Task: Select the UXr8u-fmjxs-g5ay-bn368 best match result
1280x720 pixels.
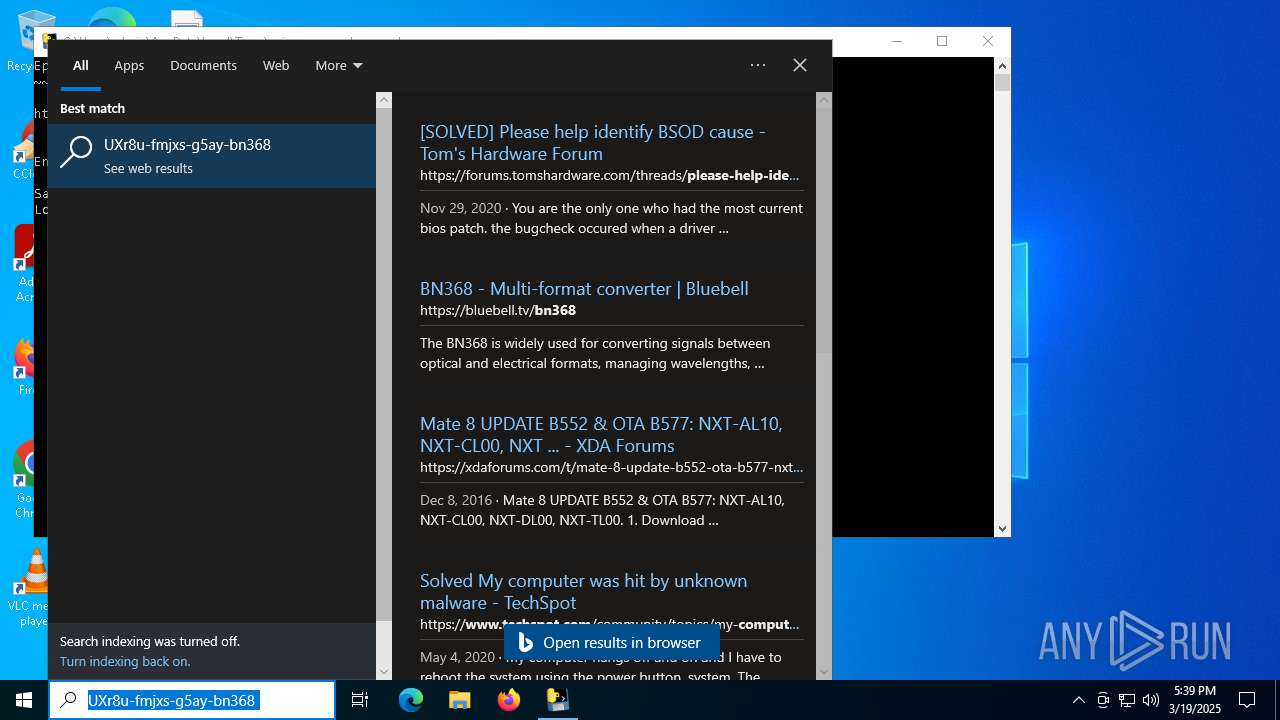Action: pos(212,155)
